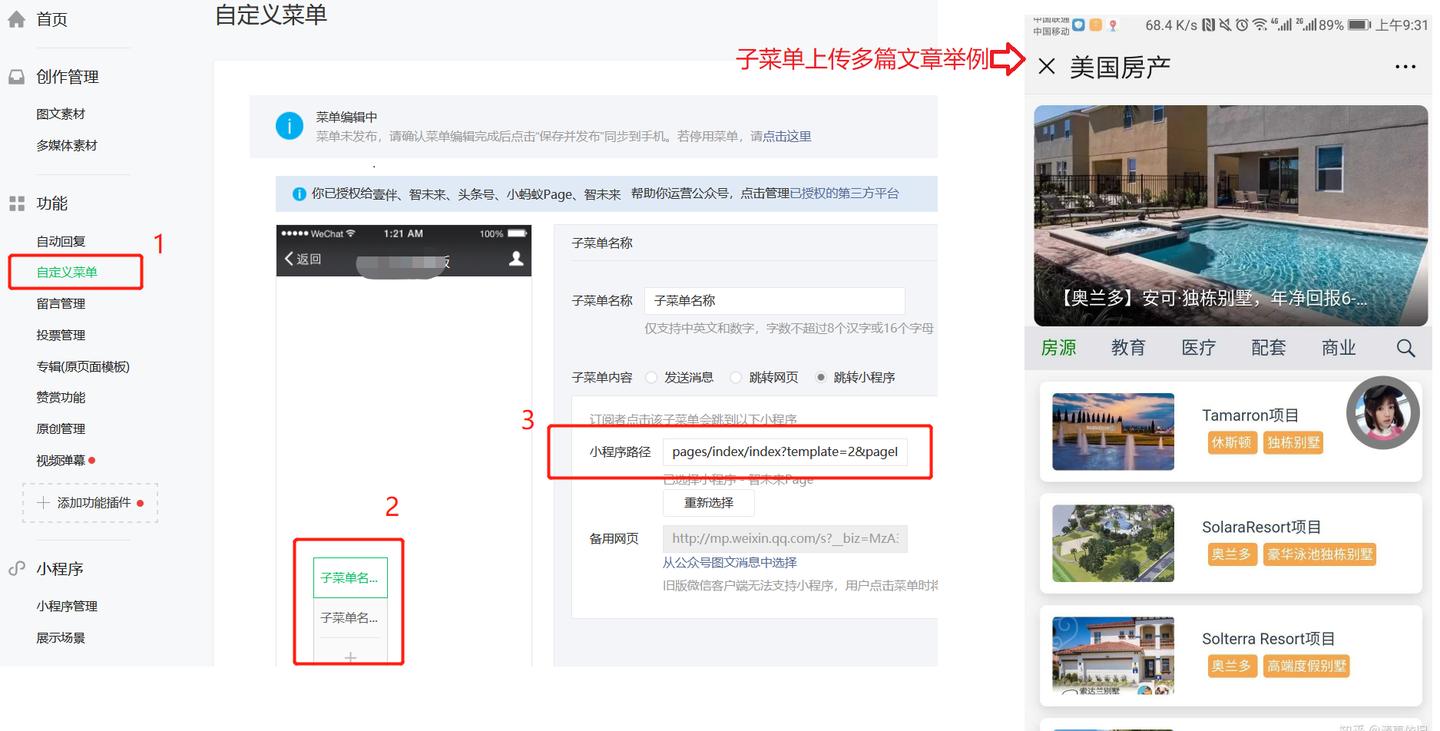The width and height of the screenshot is (1440, 731).
Task: Tap the 休斯顿 tag on Tamarron
Action: click(x=1232, y=442)
